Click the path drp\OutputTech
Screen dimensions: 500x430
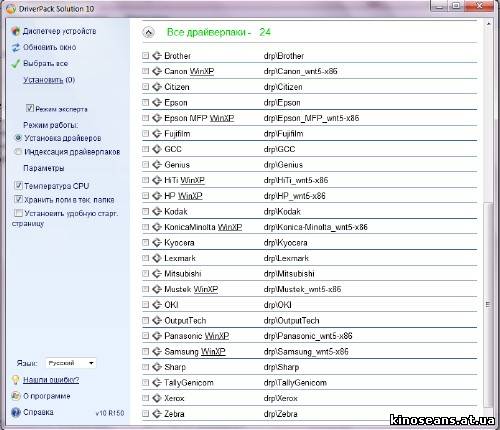tap(291, 321)
